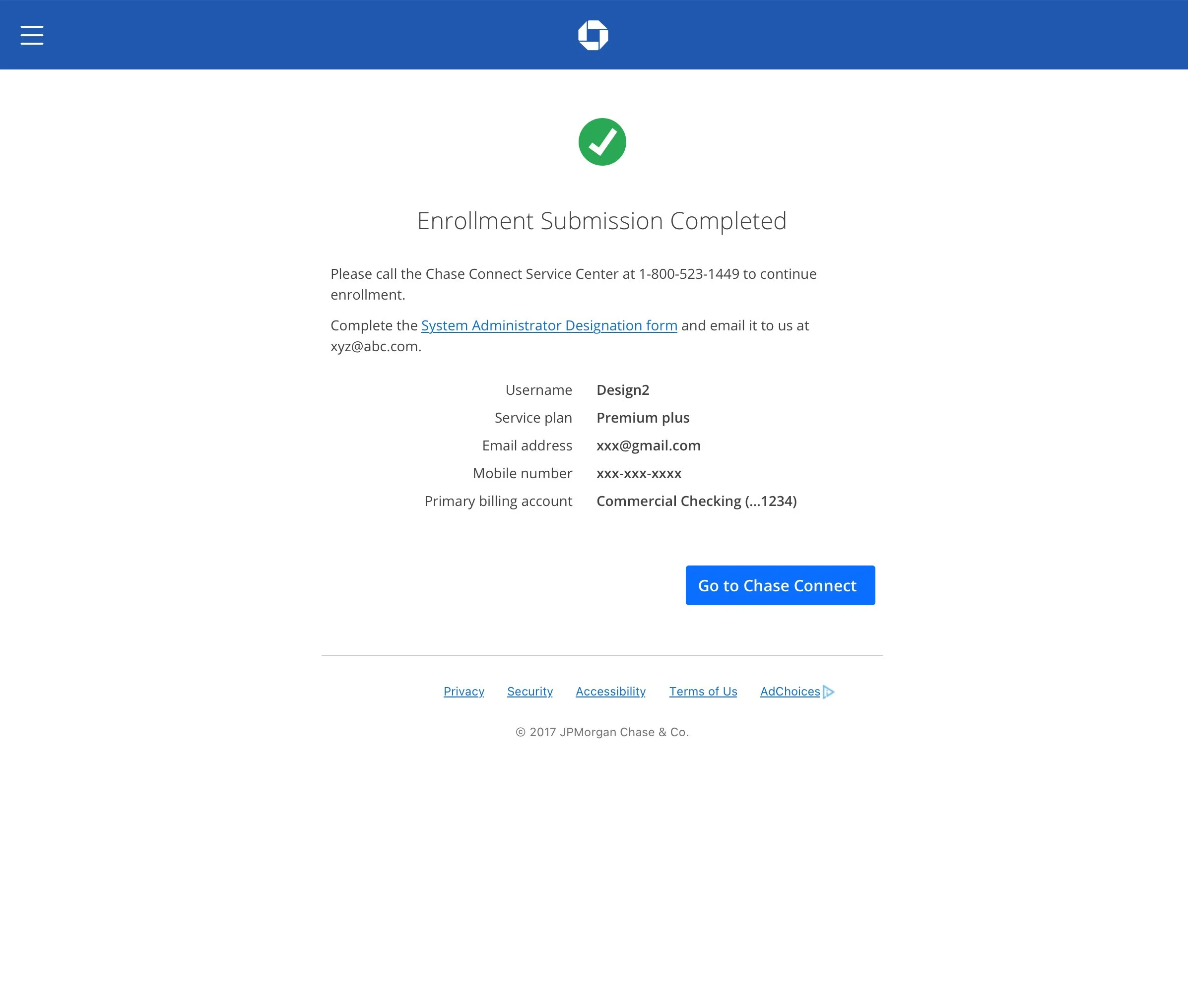The width and height of the screenshot is (1188, 1008).
Task: Click the AdChoices triangle icon
Action: pyautogui.click(x=828, y=692)
